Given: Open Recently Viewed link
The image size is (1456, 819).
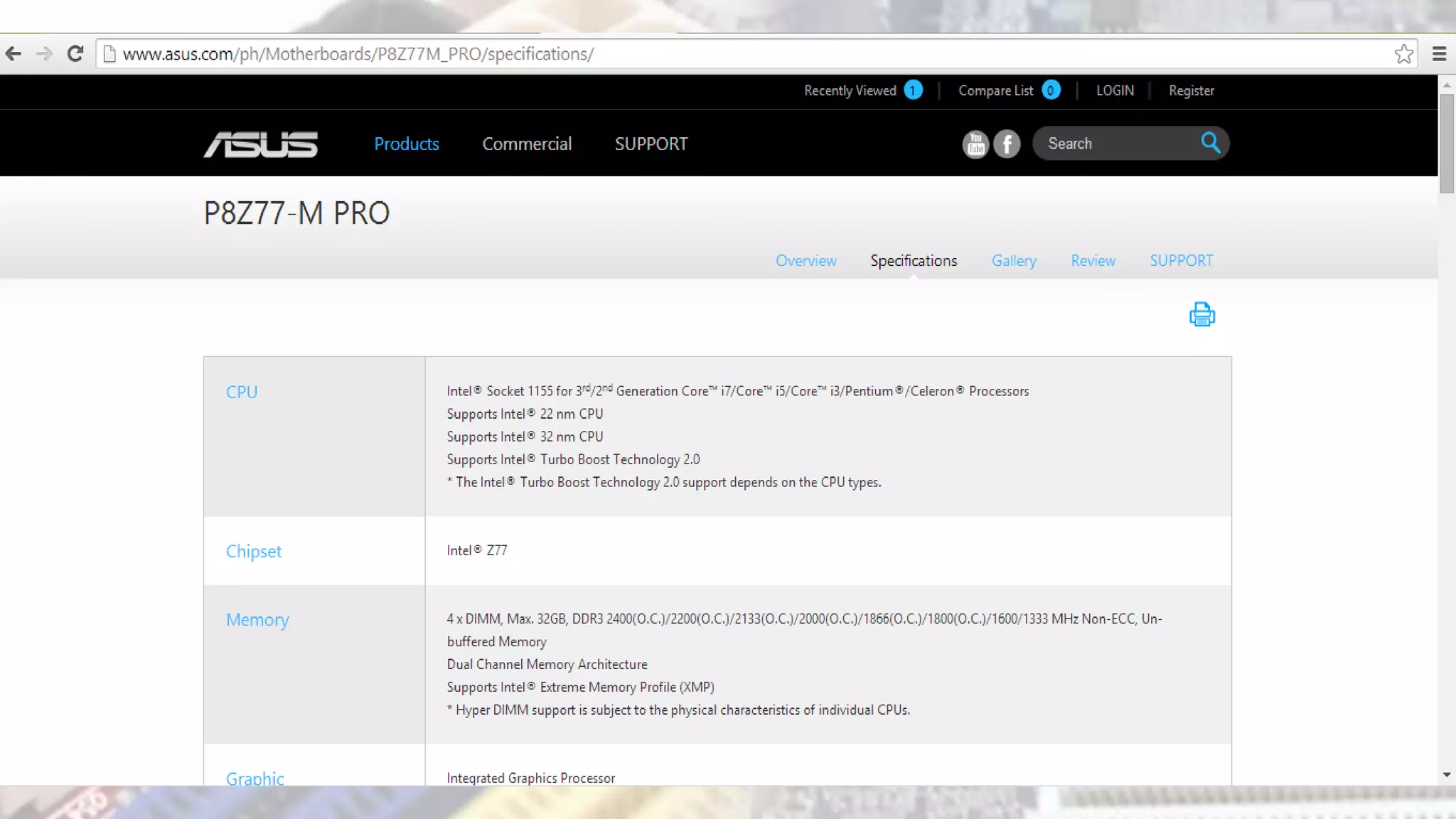Looking at the screenshot, I should click(850, 90).
